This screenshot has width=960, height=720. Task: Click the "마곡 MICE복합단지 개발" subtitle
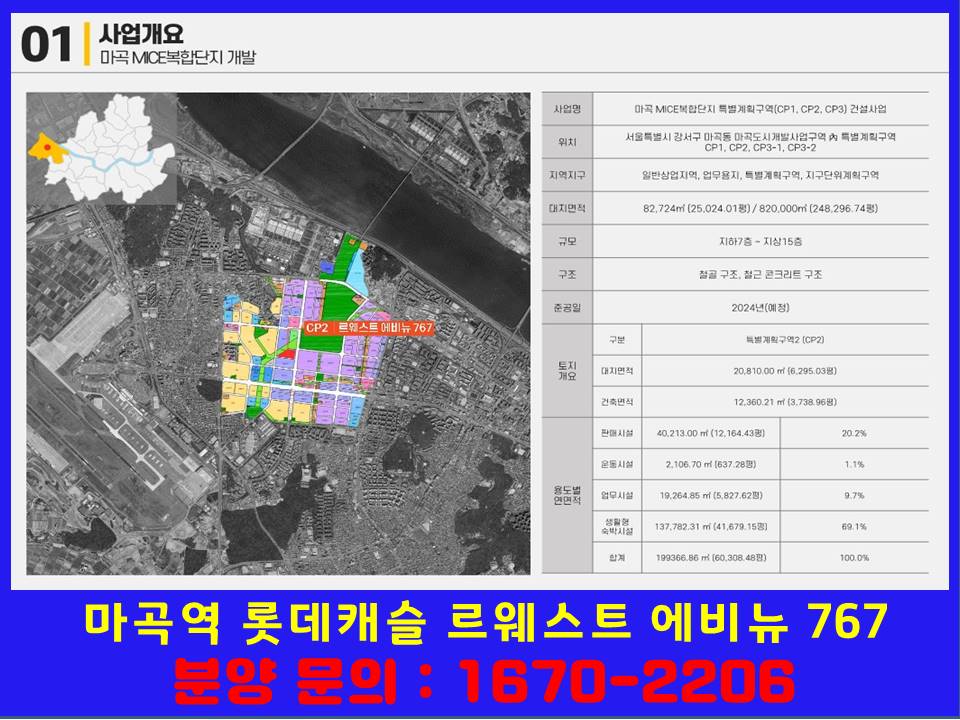pyautogui.click(x=178, y=58)
